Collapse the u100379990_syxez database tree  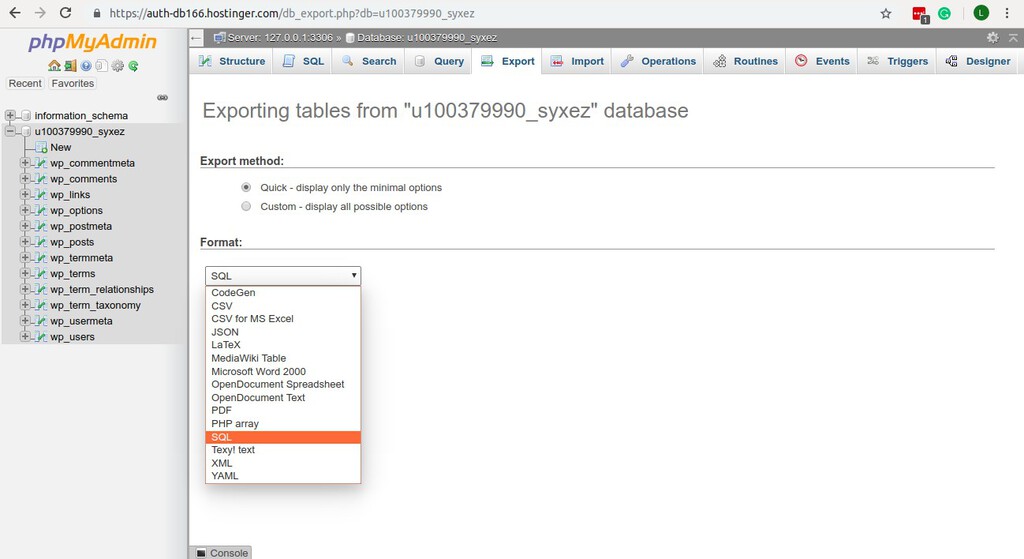pyautogui.click(x=10, y=131)
